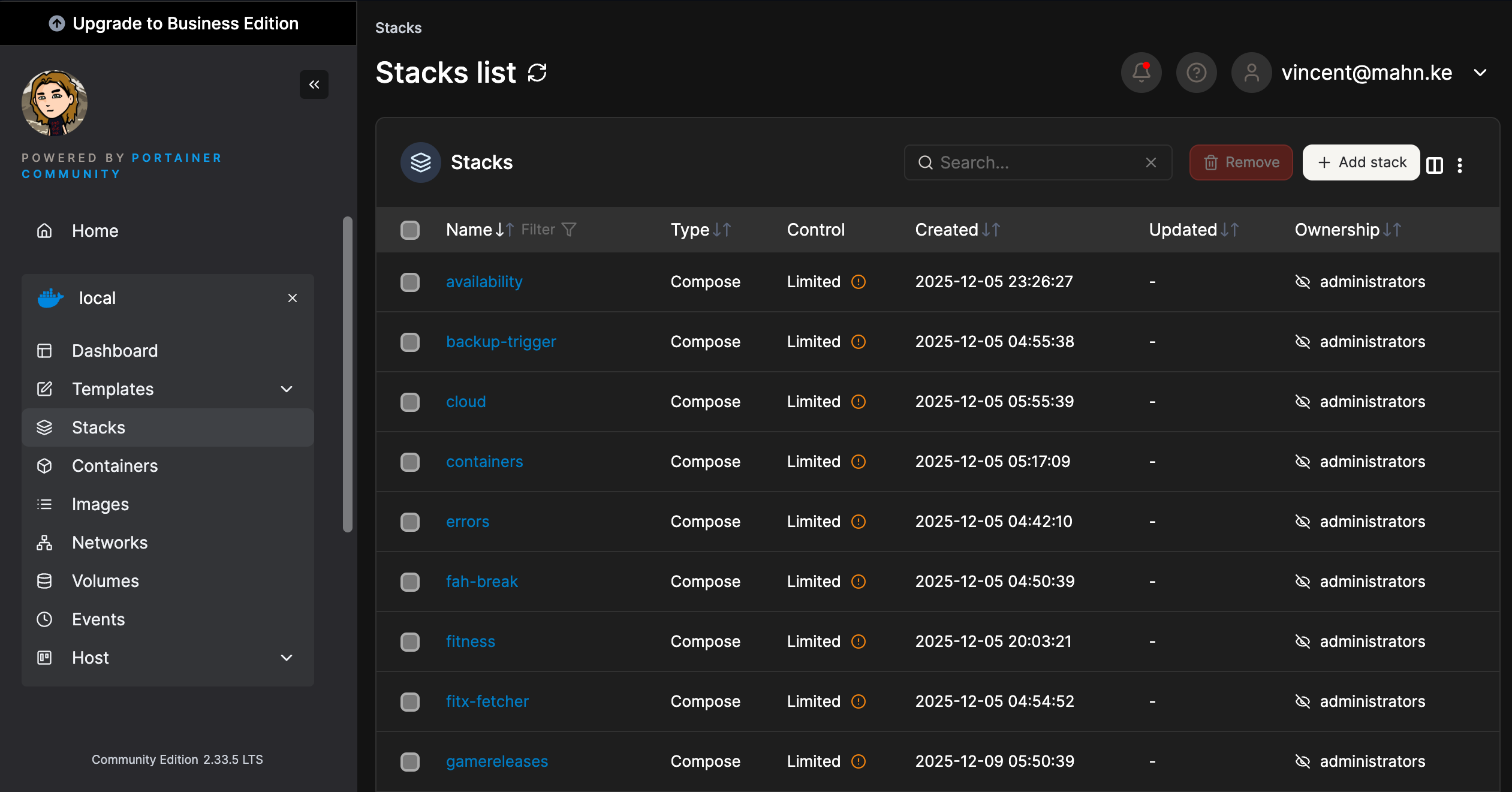Image resolution: width=1512 pixels, height=792 pixels.
Task: Open the Volumes sidebar item
Action: (x=105, y=581)
